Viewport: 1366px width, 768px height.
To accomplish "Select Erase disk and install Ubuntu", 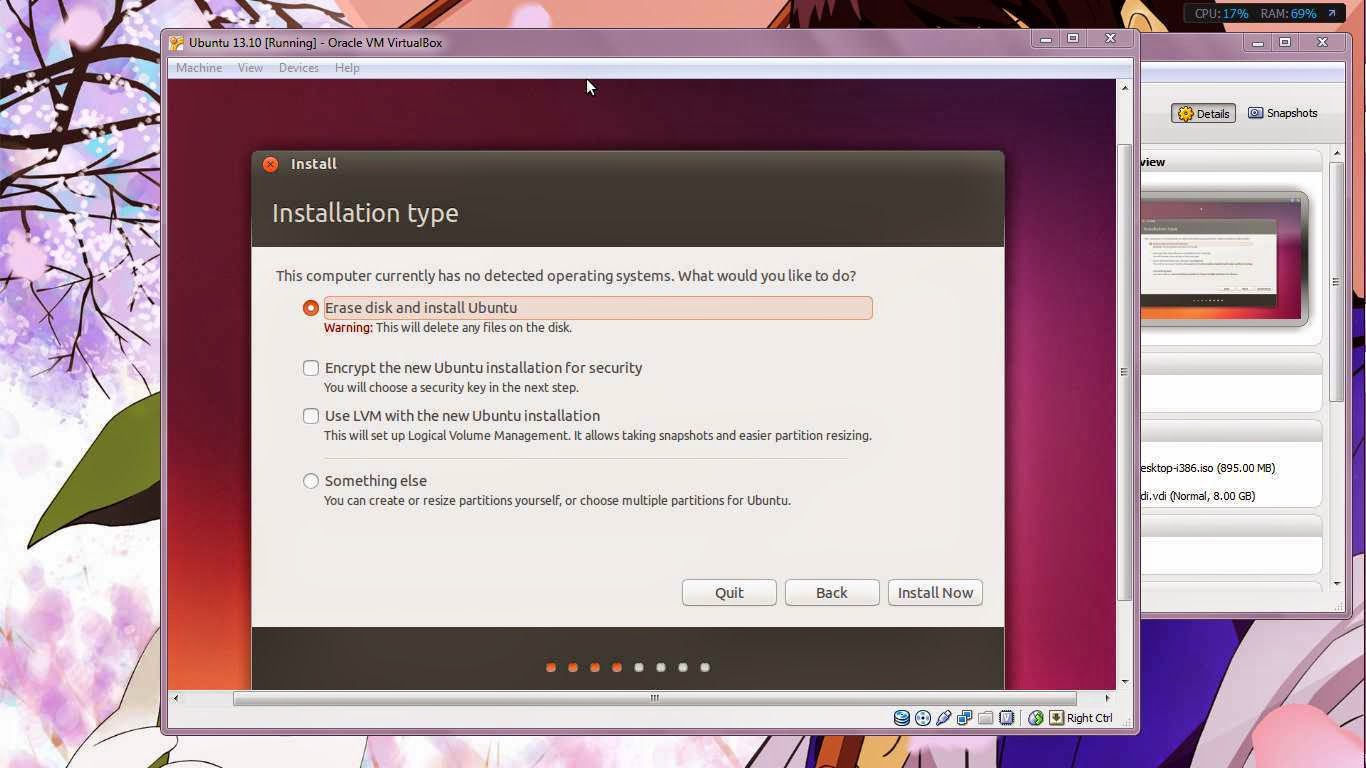I will click(x=311, y=308).
